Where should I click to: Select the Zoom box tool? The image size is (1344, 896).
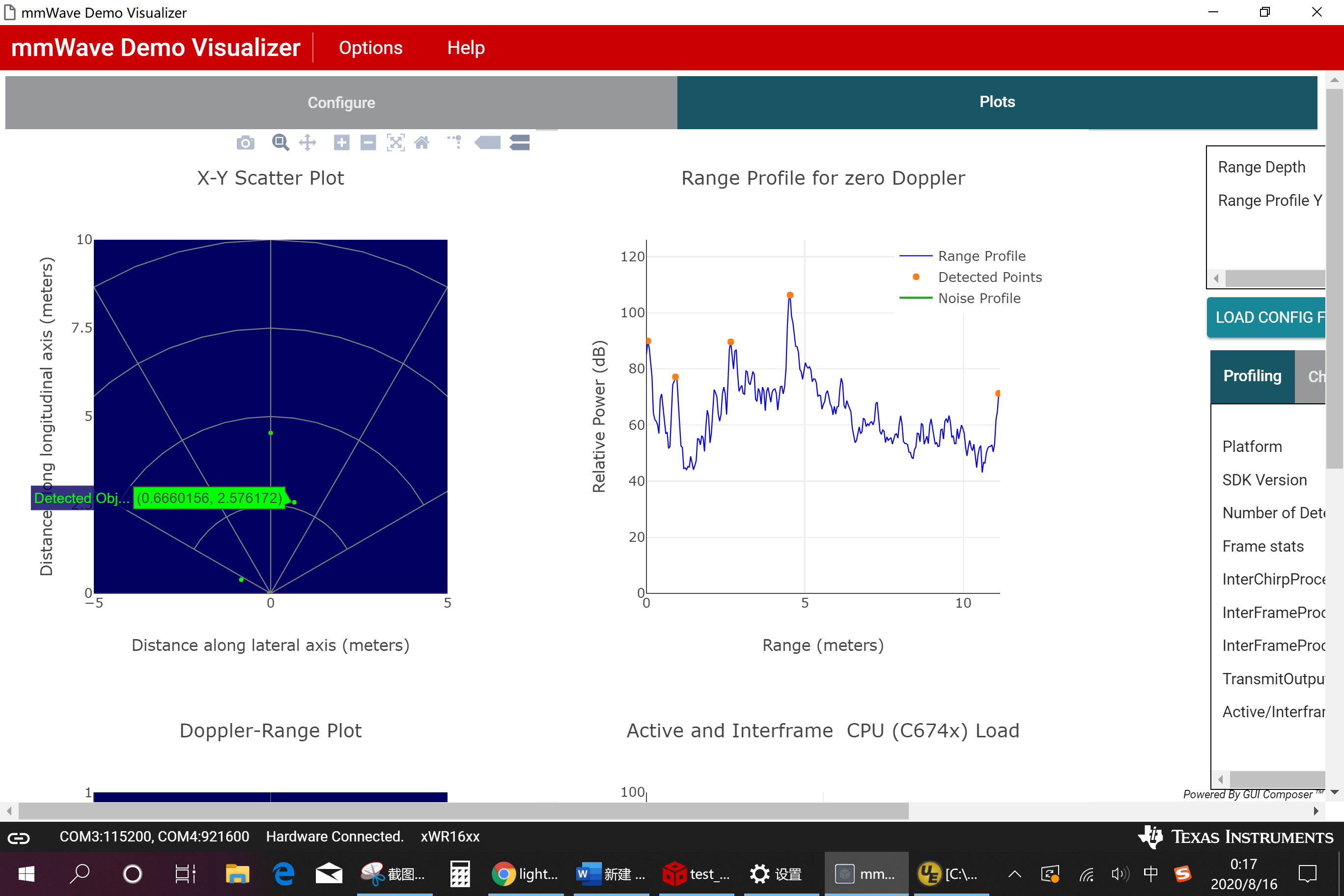280,142
